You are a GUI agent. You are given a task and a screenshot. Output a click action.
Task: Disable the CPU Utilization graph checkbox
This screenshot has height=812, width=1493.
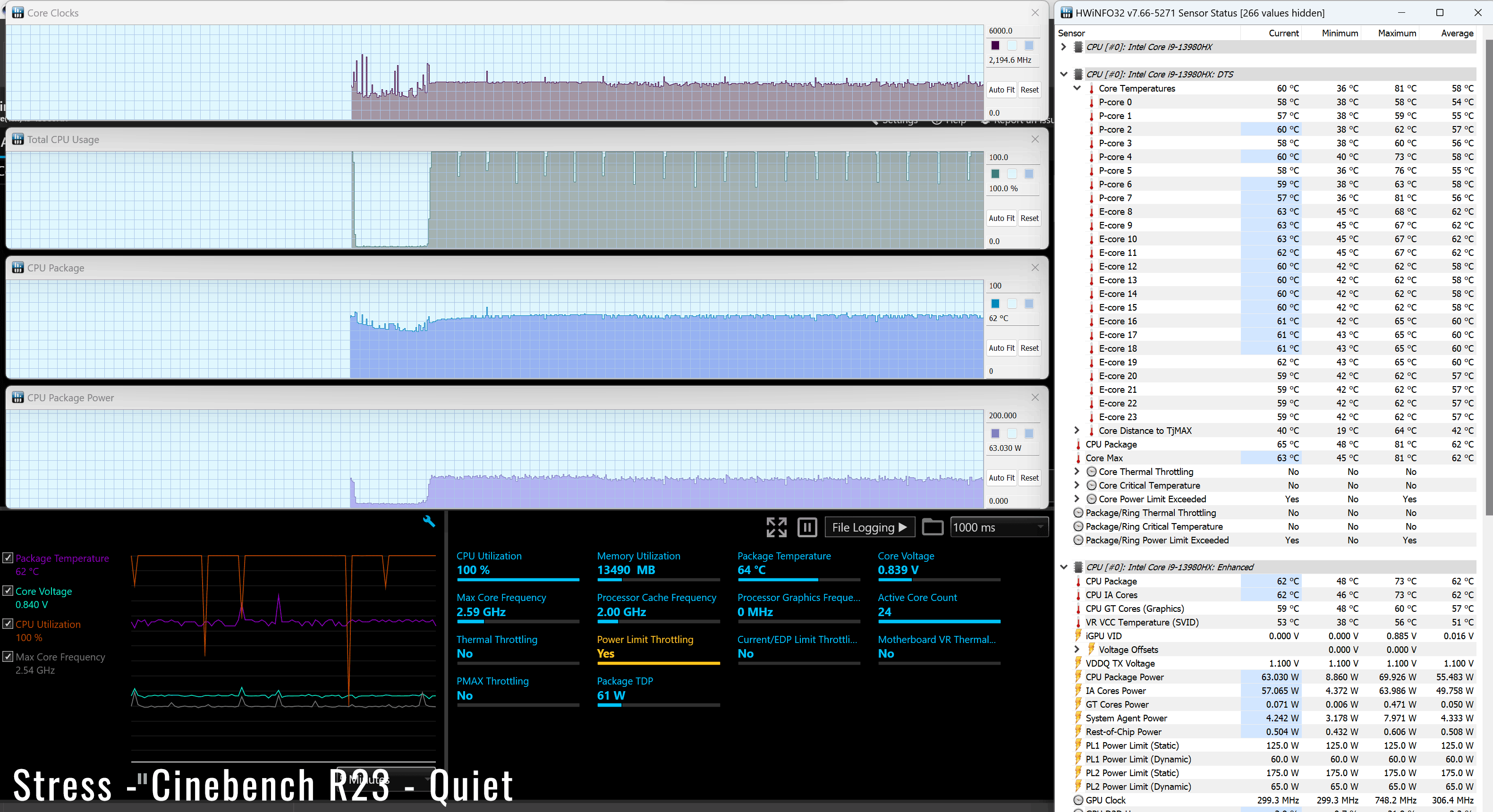(x=8, y=624)
